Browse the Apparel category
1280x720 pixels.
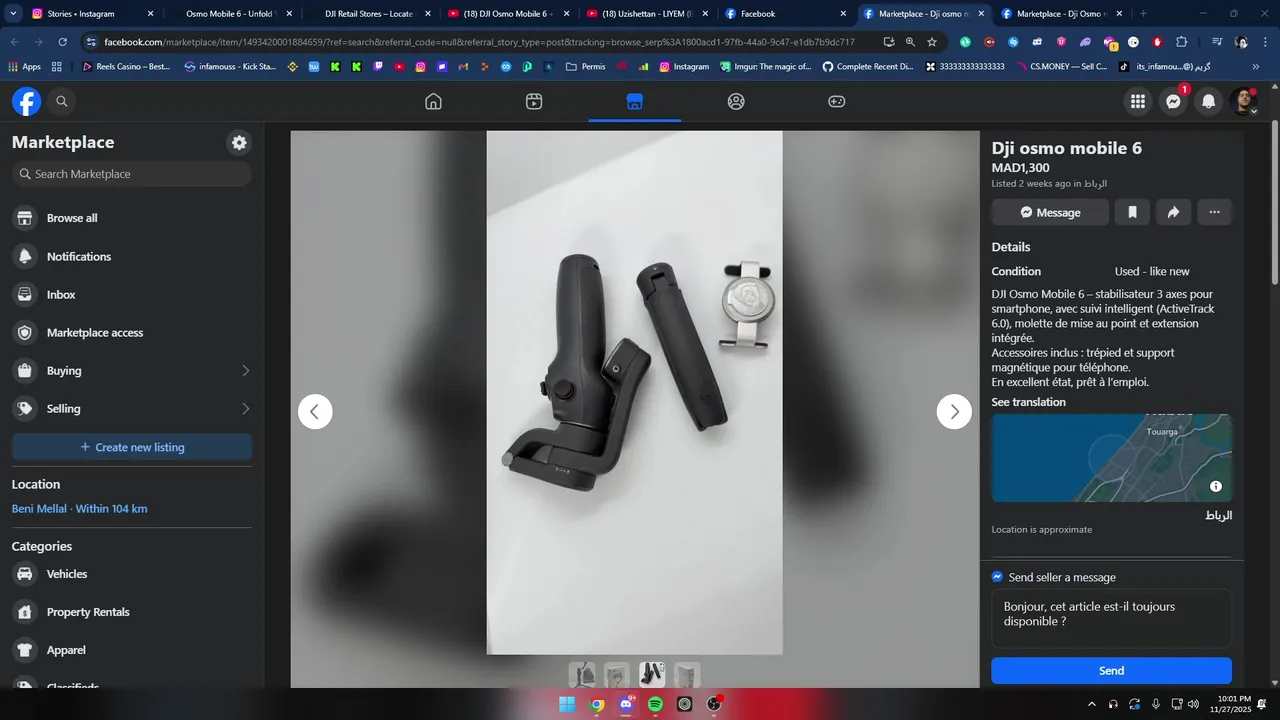[132, 650]
